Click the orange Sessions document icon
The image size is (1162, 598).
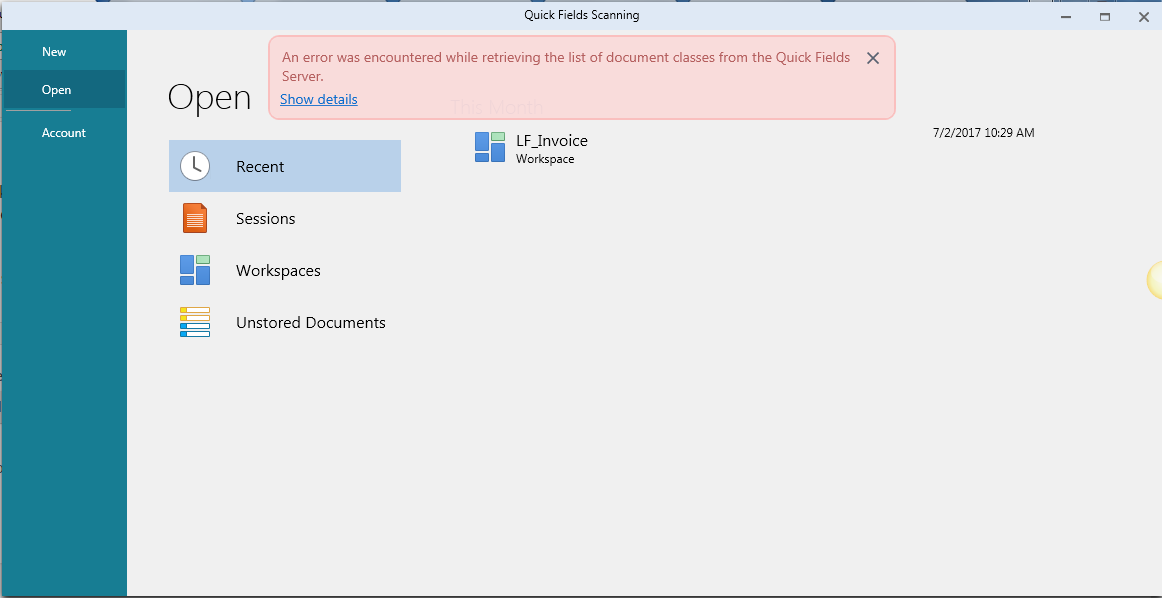pos(195,218)
